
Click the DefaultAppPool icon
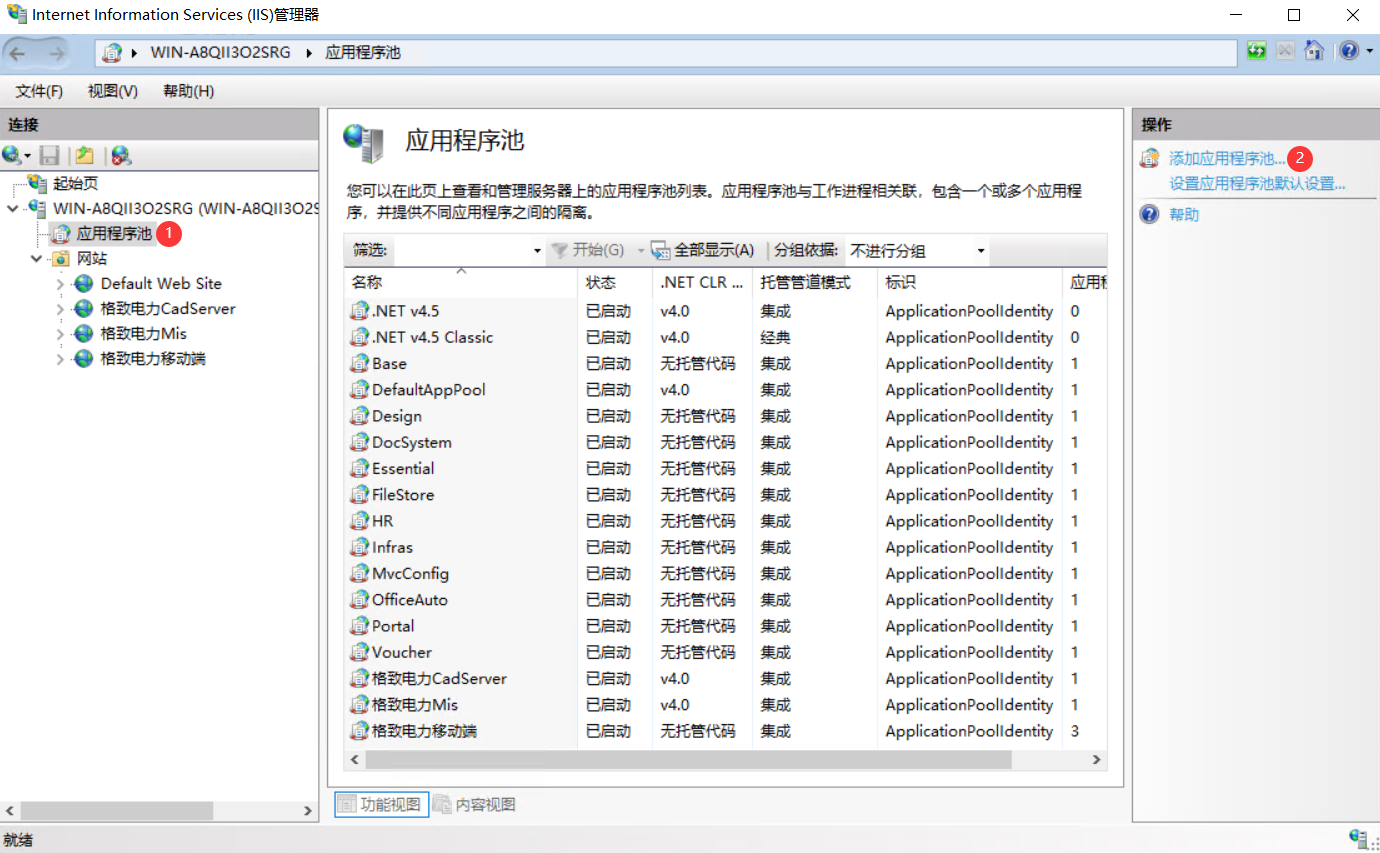pyautogui.click(x=360, y=389)
